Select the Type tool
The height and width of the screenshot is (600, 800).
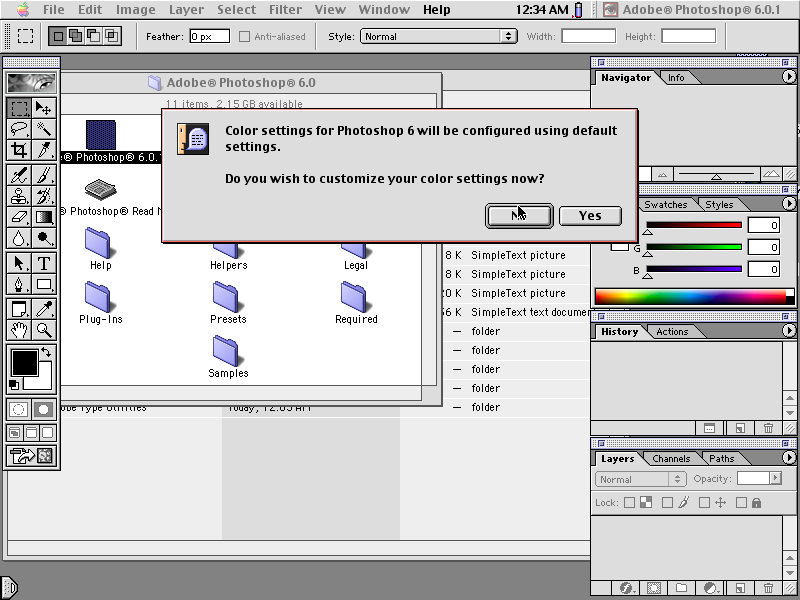pyautogui.click(x=44, y=263)
